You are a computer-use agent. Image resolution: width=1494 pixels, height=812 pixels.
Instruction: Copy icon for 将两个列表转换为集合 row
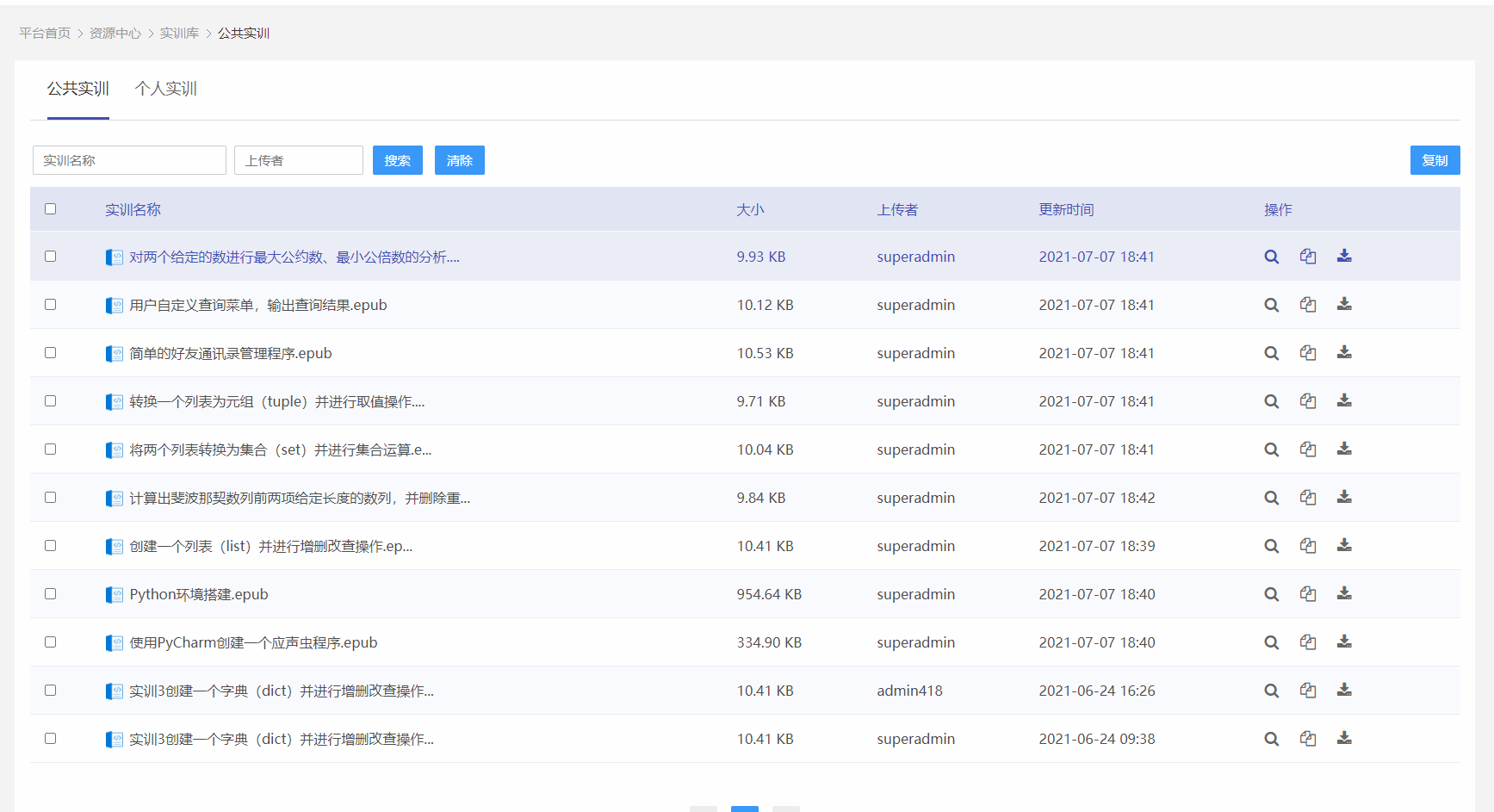coord(1308,449)
